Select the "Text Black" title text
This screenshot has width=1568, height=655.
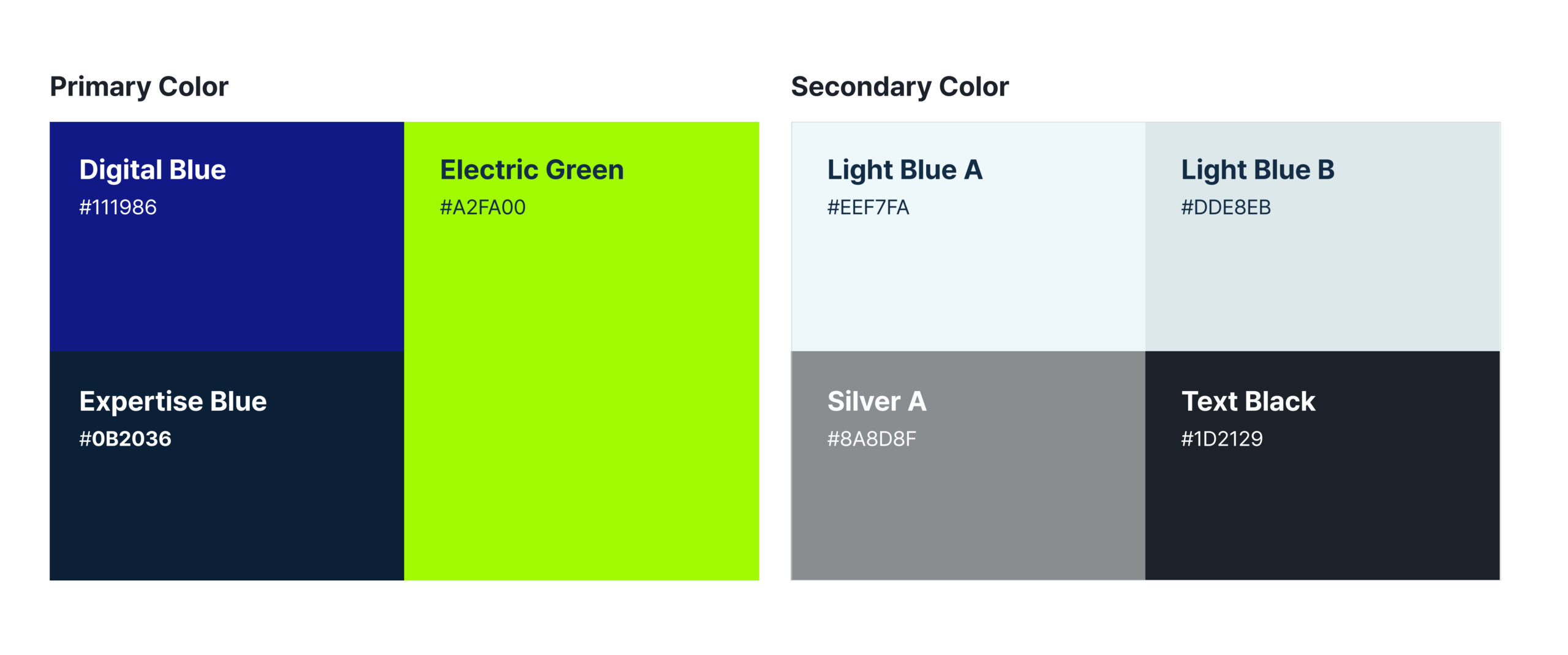pyautogui.click(x=1248, y=401)
